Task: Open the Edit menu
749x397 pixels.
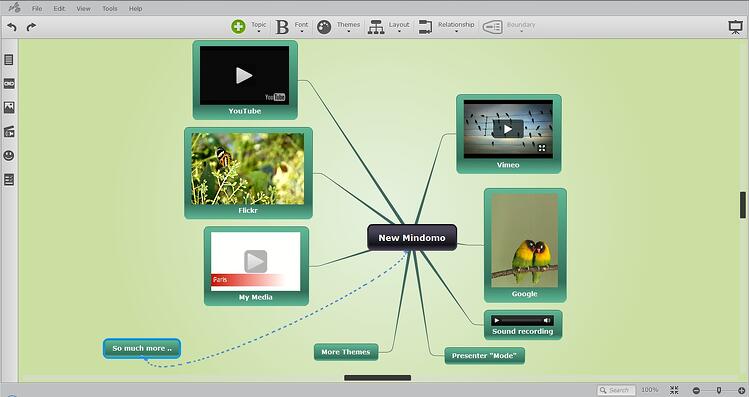Action: [59, 9]
